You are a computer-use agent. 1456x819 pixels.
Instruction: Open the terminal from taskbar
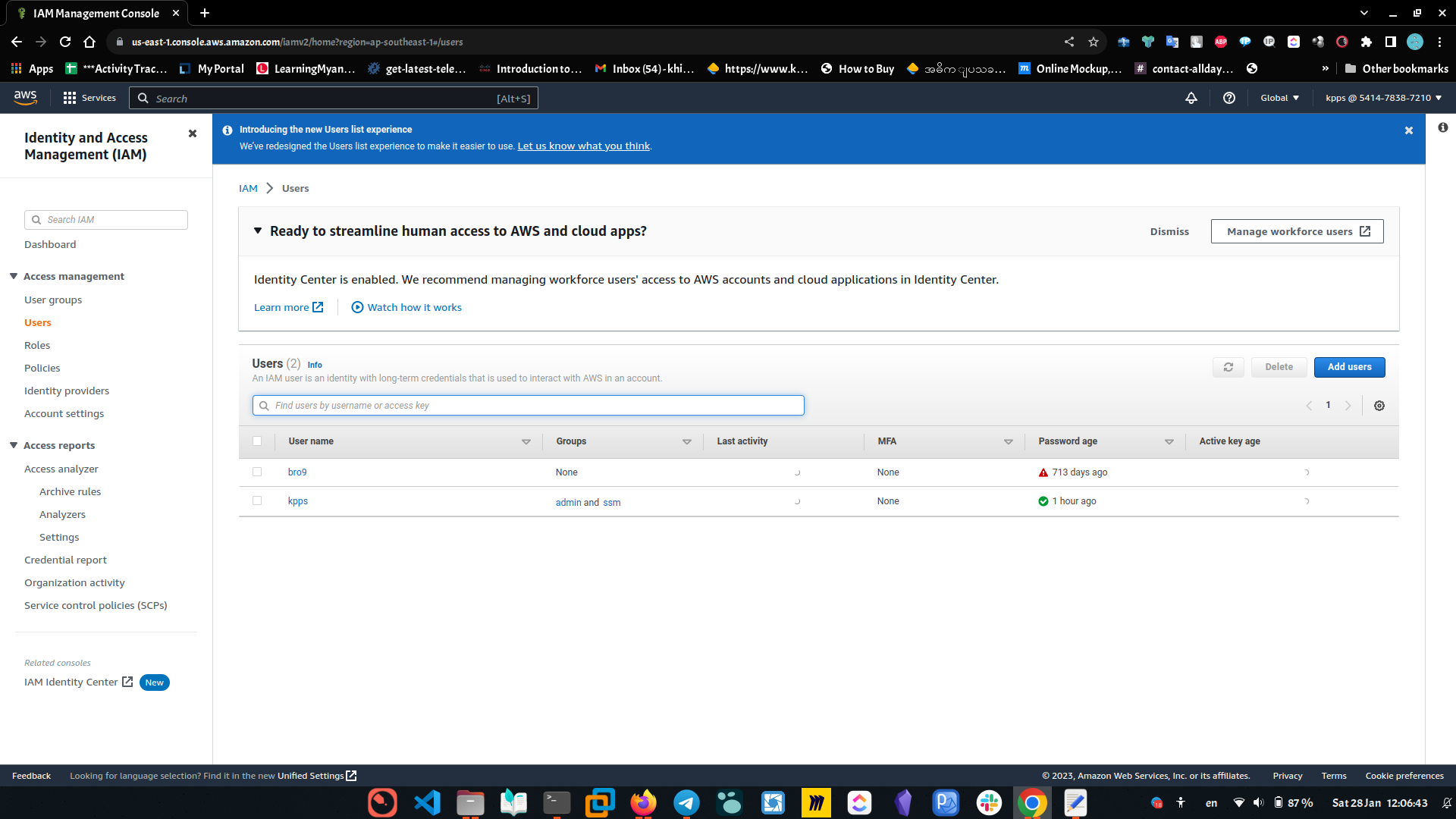pyautogui.click(x=557, y=802)
